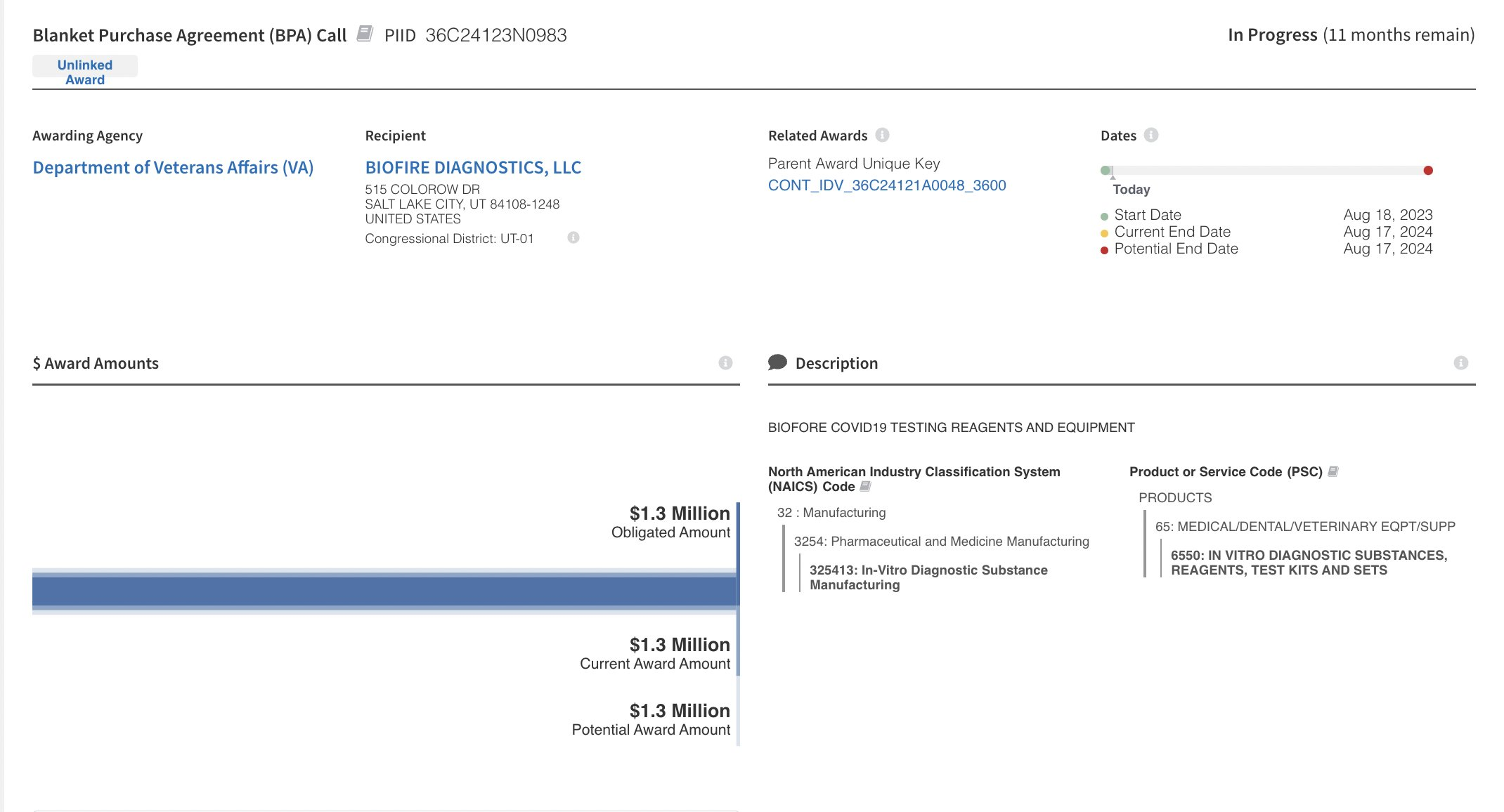This screenshot has width=1504, height=812.
Task: Click the $1.3 Million Obligated Amount label
Action: coord(670,522)
